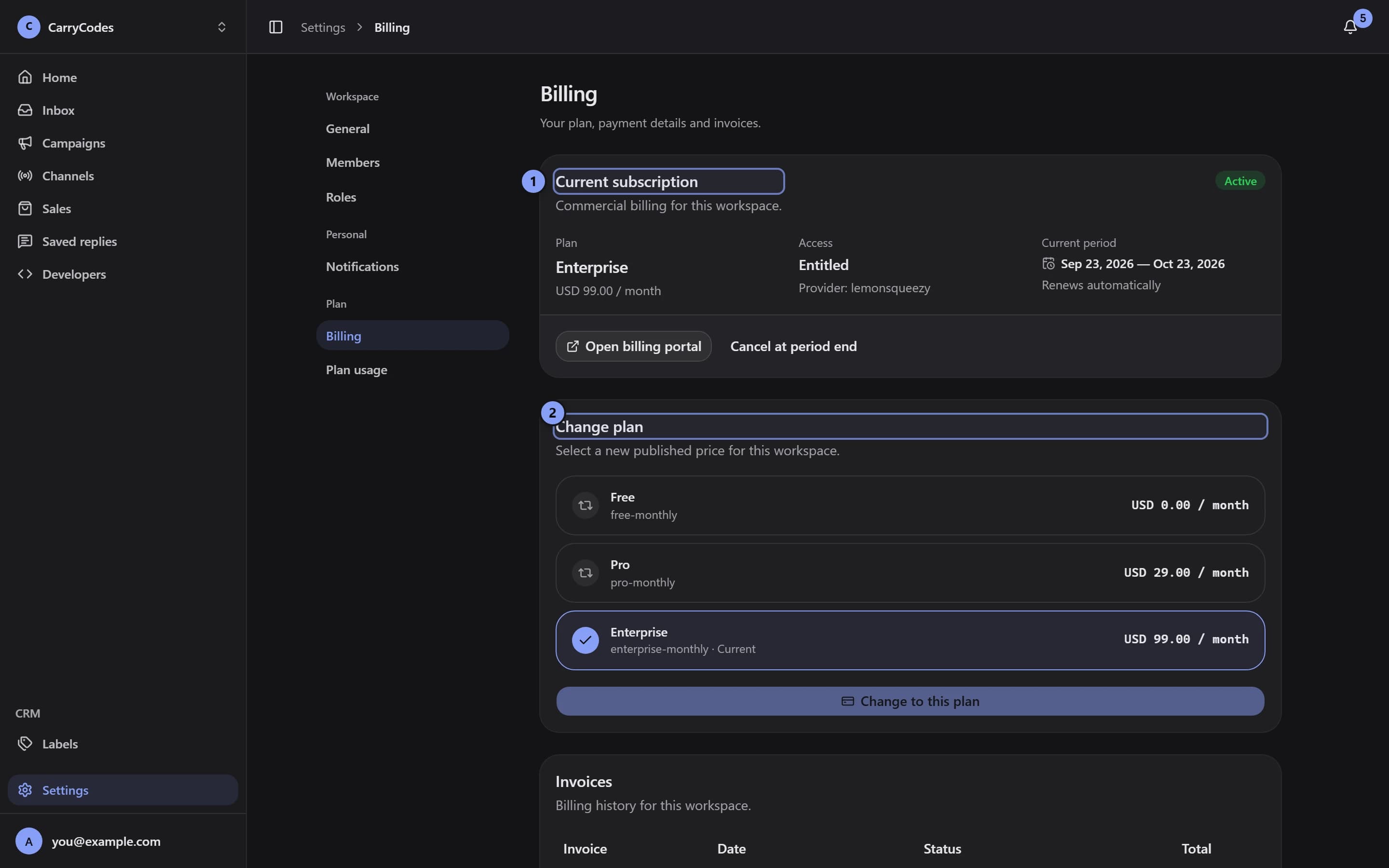Select the Enterprise plan option
The height and width of the screenshot is (868, 1389).
(x=910, y=640)
